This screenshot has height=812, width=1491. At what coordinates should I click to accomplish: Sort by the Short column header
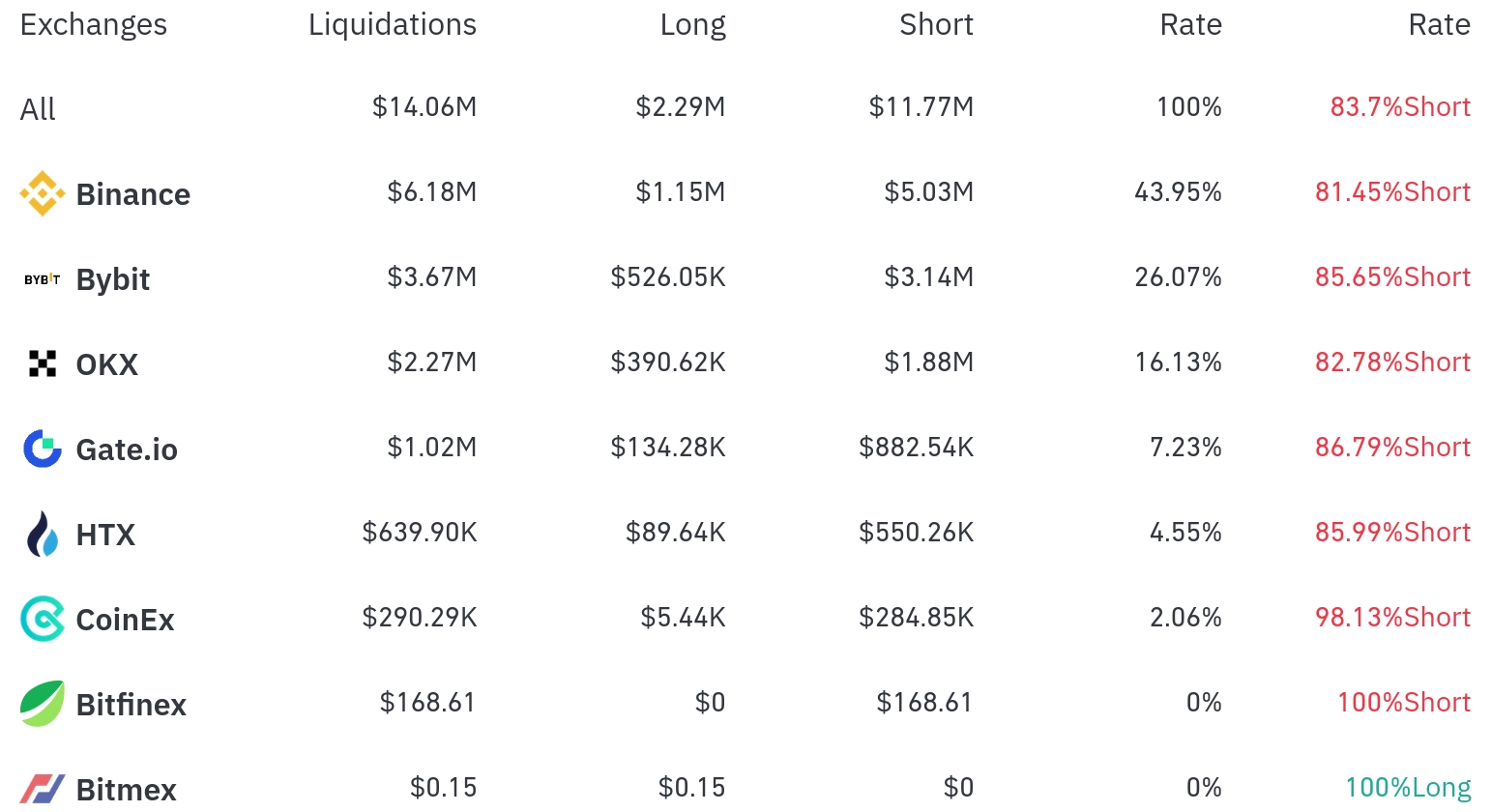click(x=936, y=24)
